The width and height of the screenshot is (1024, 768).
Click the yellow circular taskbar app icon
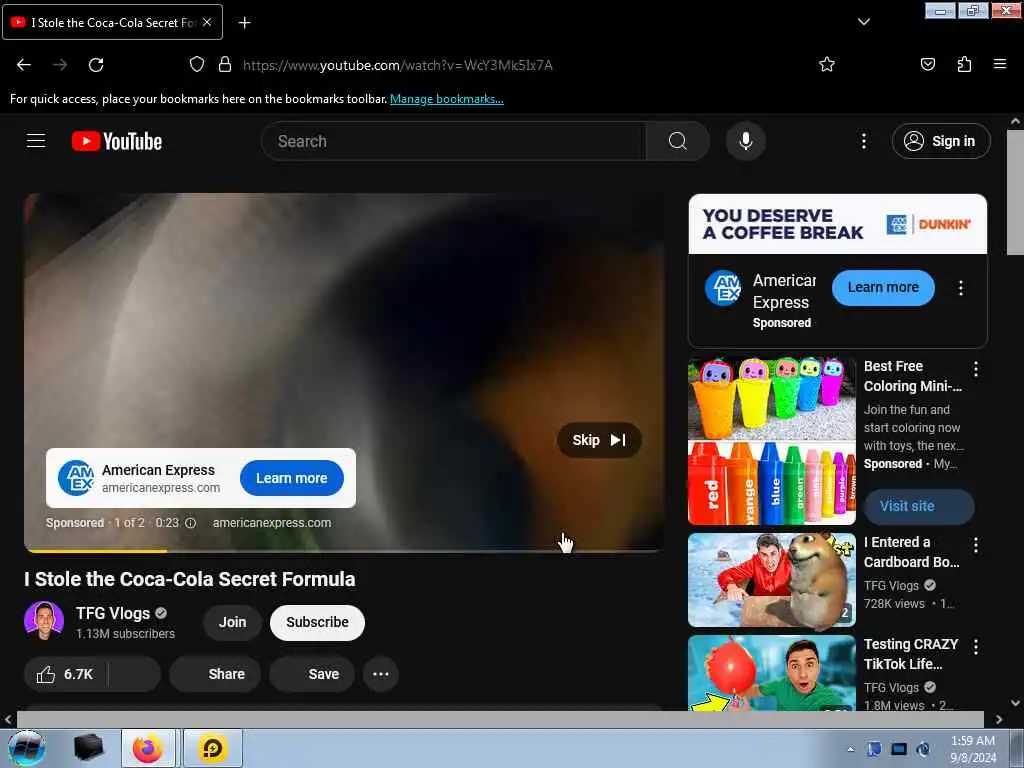click(x=213, y=748)
